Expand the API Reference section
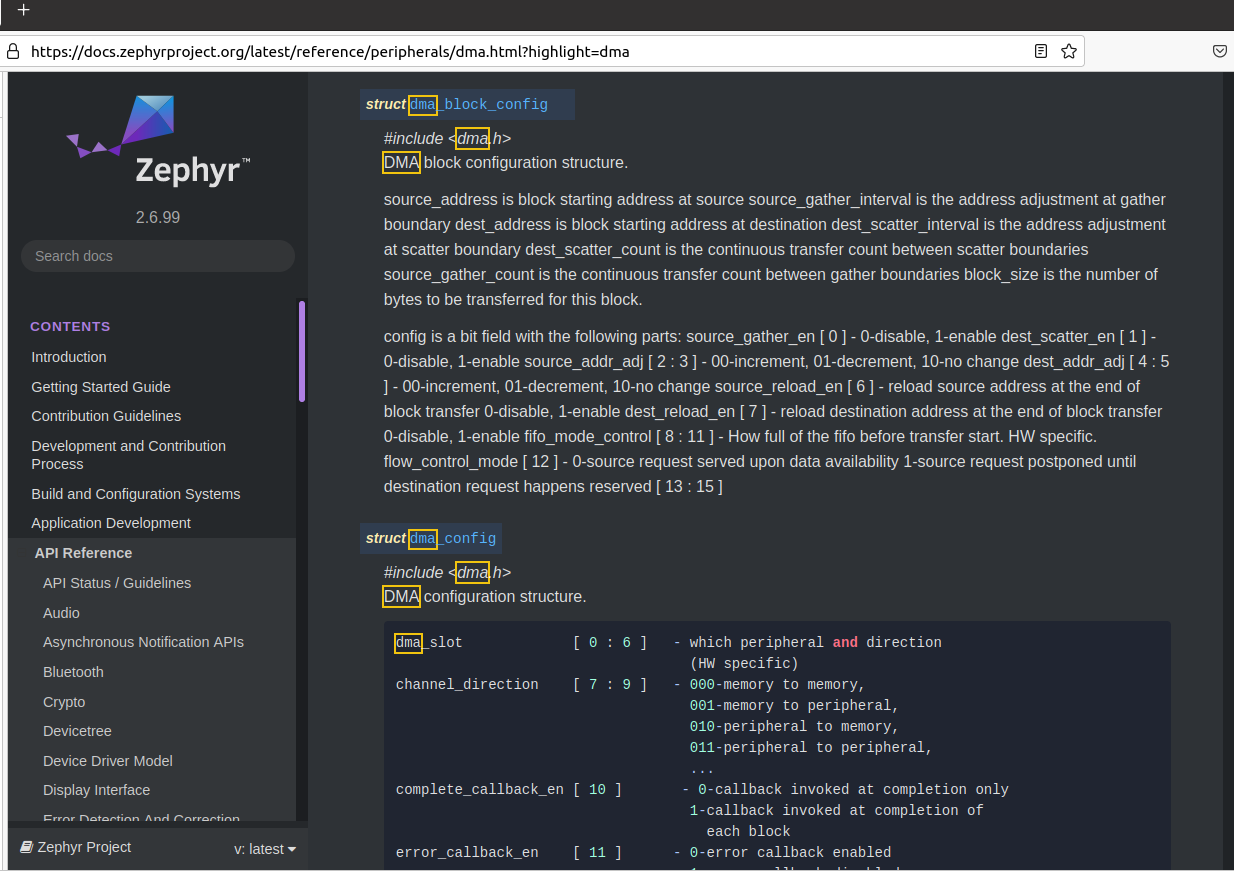 (x=83, y=552)
